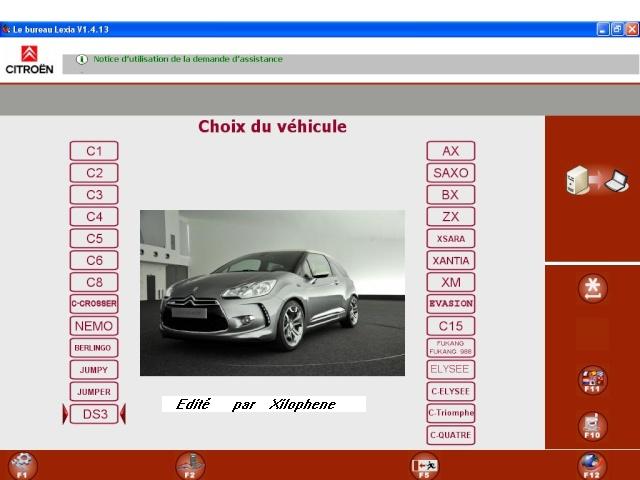Choose the BERLINGO model
The image size is (640, 480).
pos(94,348)
